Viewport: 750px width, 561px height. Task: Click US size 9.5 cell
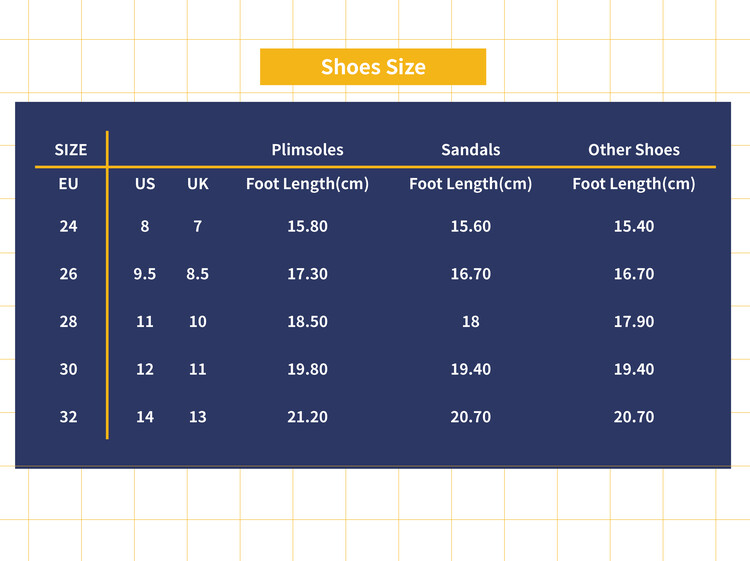[145, 274]
